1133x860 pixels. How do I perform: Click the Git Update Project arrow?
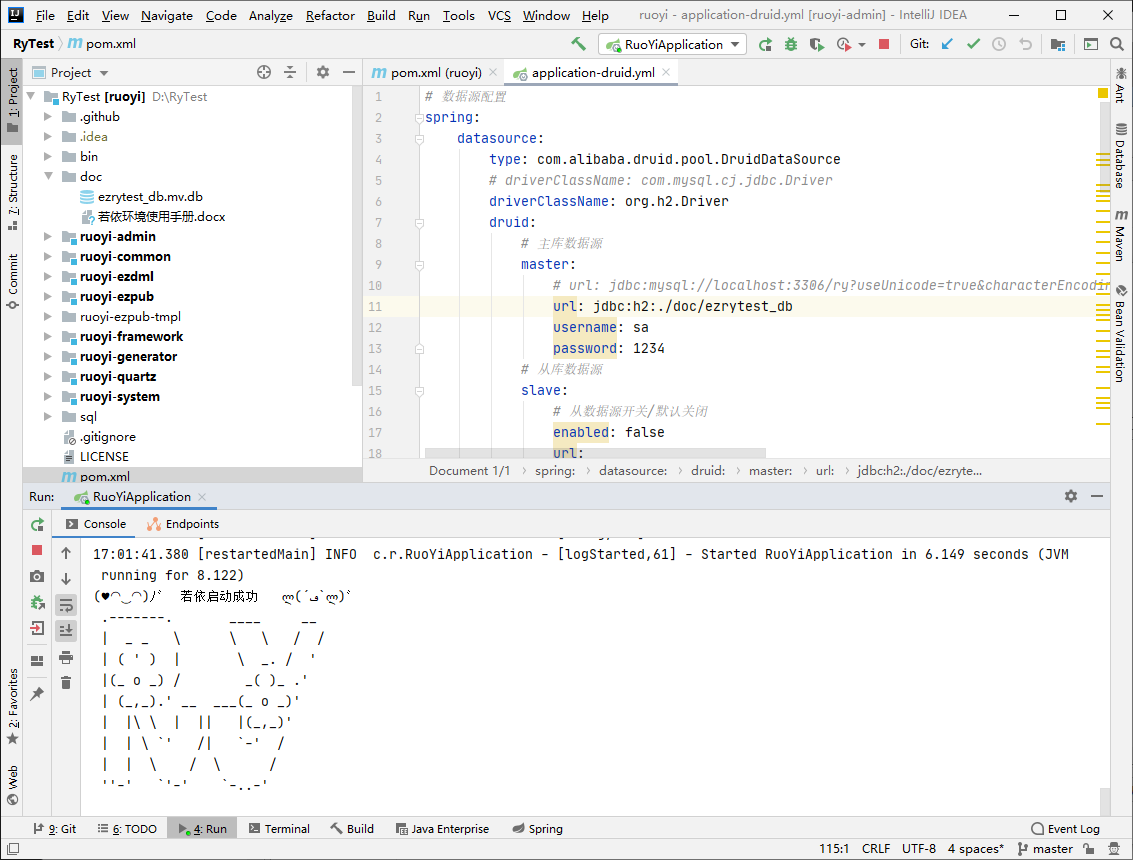(947, 44)
